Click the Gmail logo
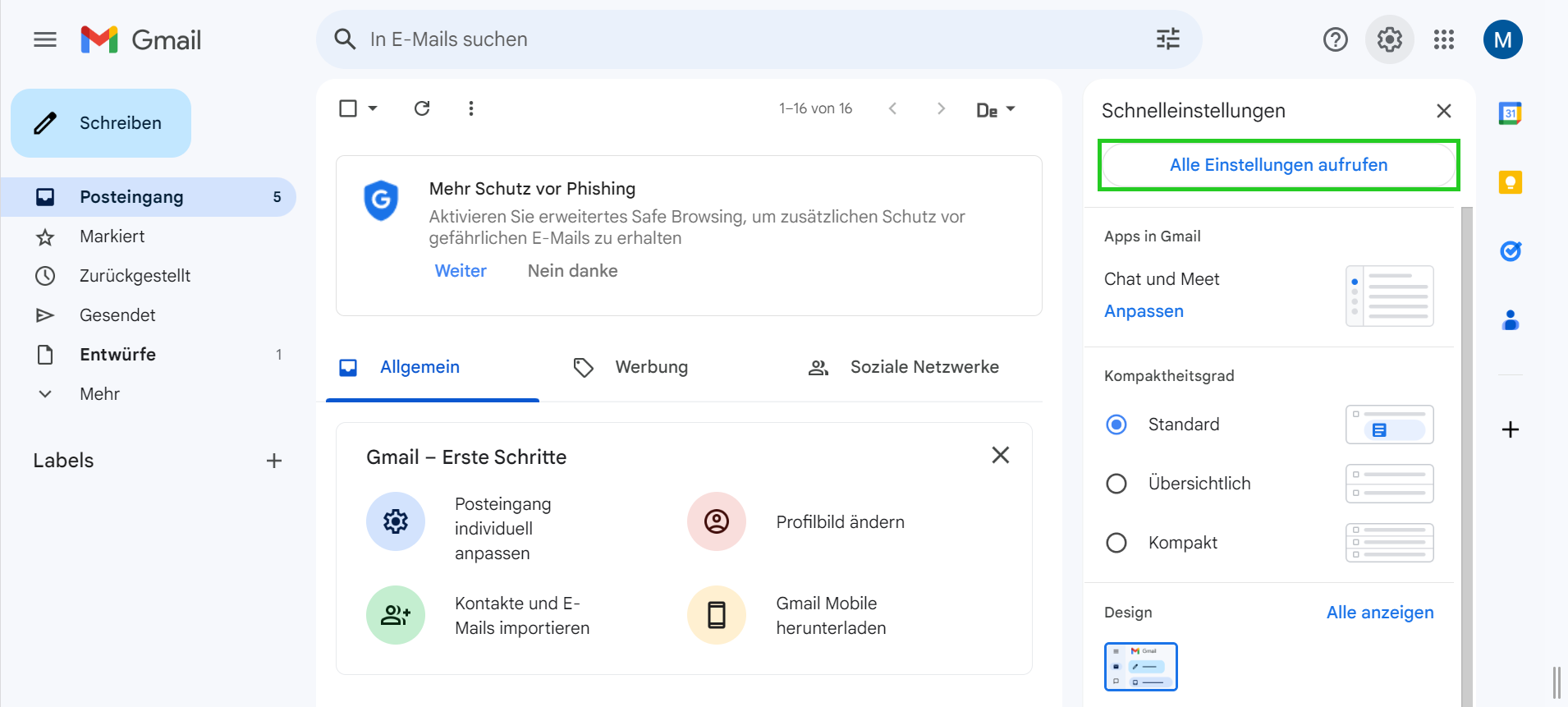 point(140,39)
